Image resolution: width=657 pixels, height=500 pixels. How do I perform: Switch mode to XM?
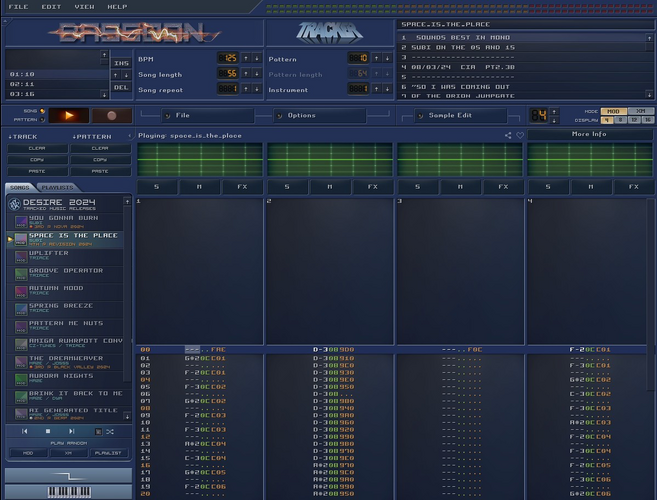point(641,111)
